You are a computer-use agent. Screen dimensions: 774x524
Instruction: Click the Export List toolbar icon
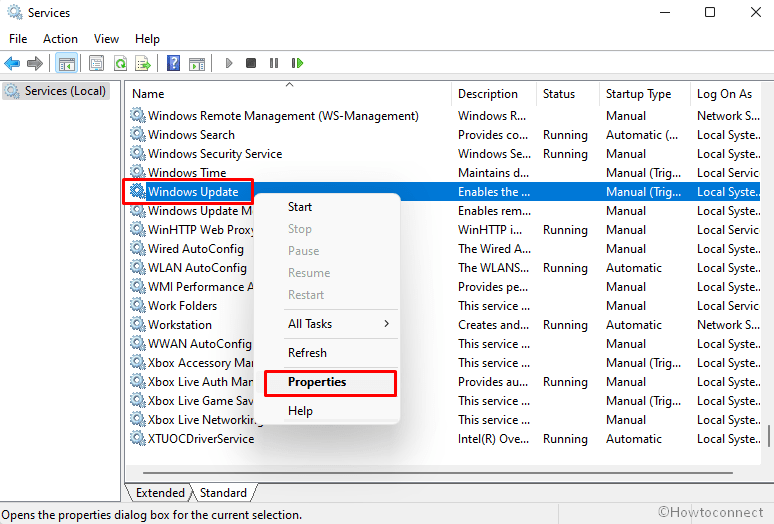pos(143,63)
